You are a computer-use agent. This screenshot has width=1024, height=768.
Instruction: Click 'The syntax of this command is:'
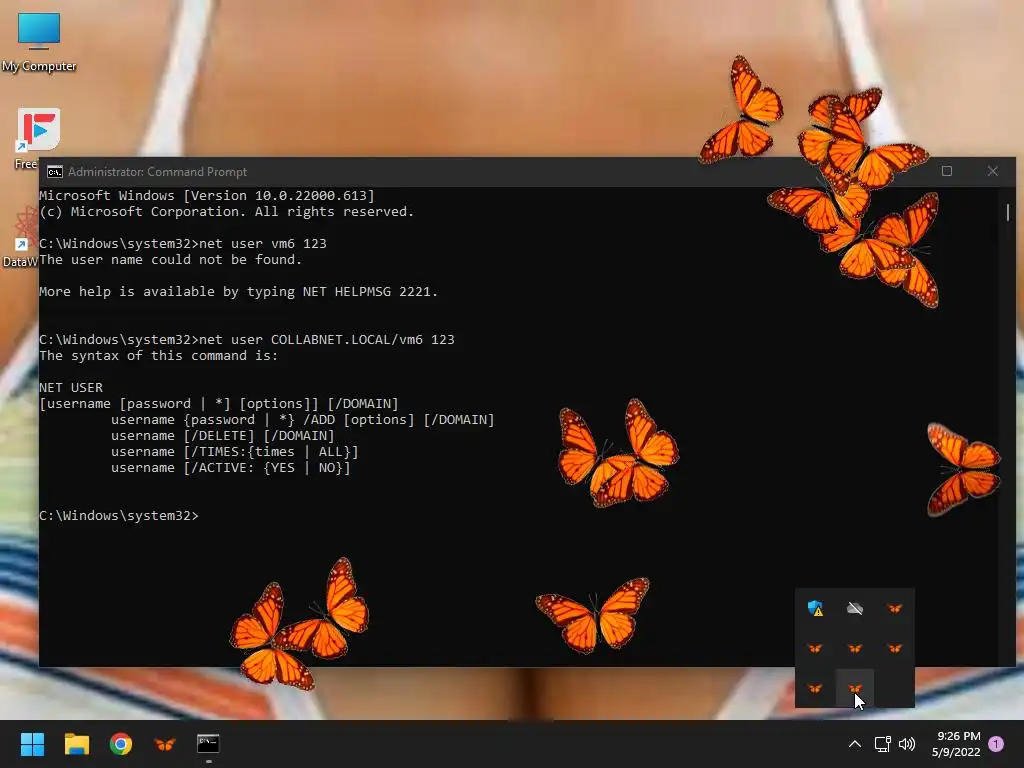[158, 356]
